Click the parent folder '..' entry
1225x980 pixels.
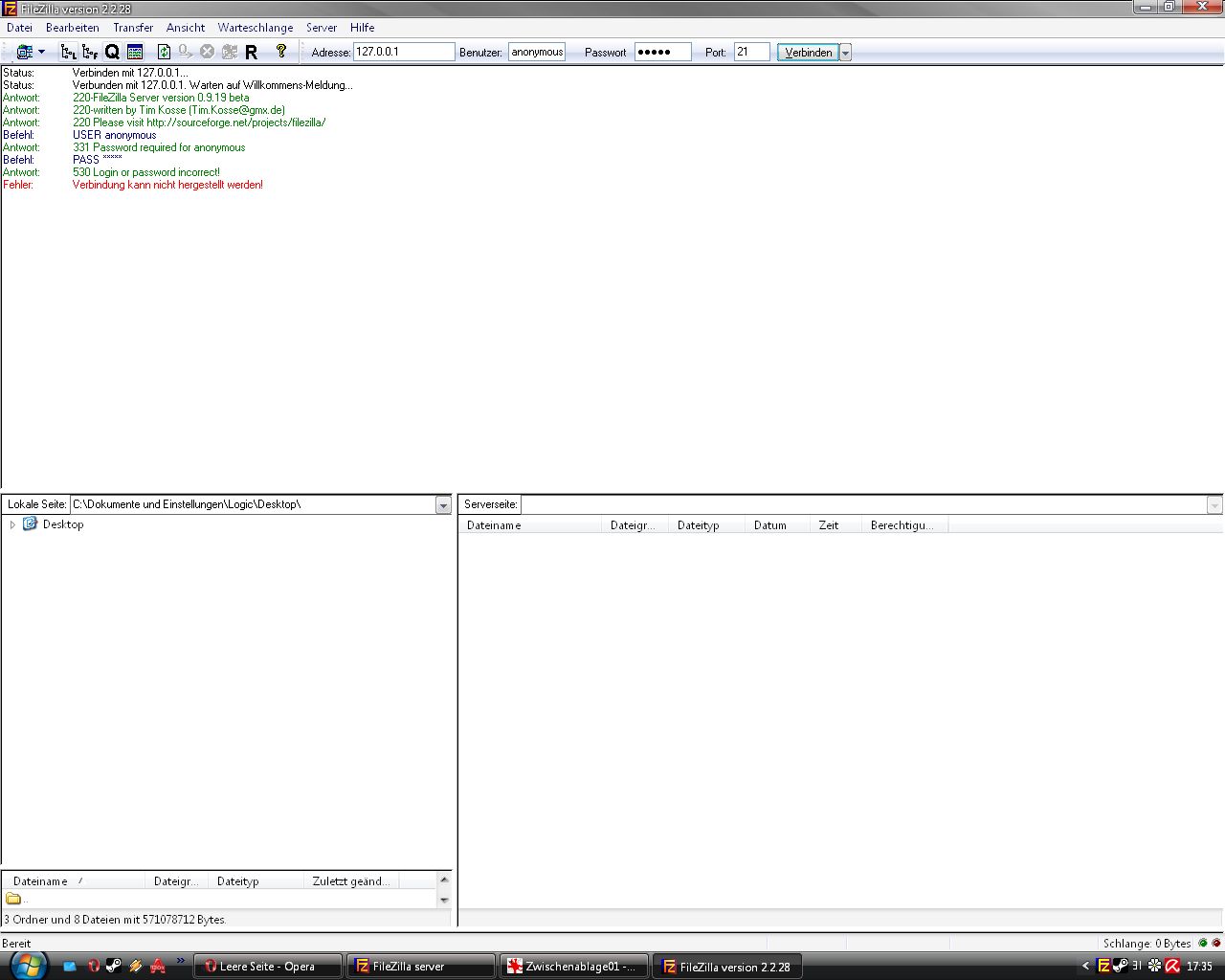pyautogui.click(x=17, y=899)
